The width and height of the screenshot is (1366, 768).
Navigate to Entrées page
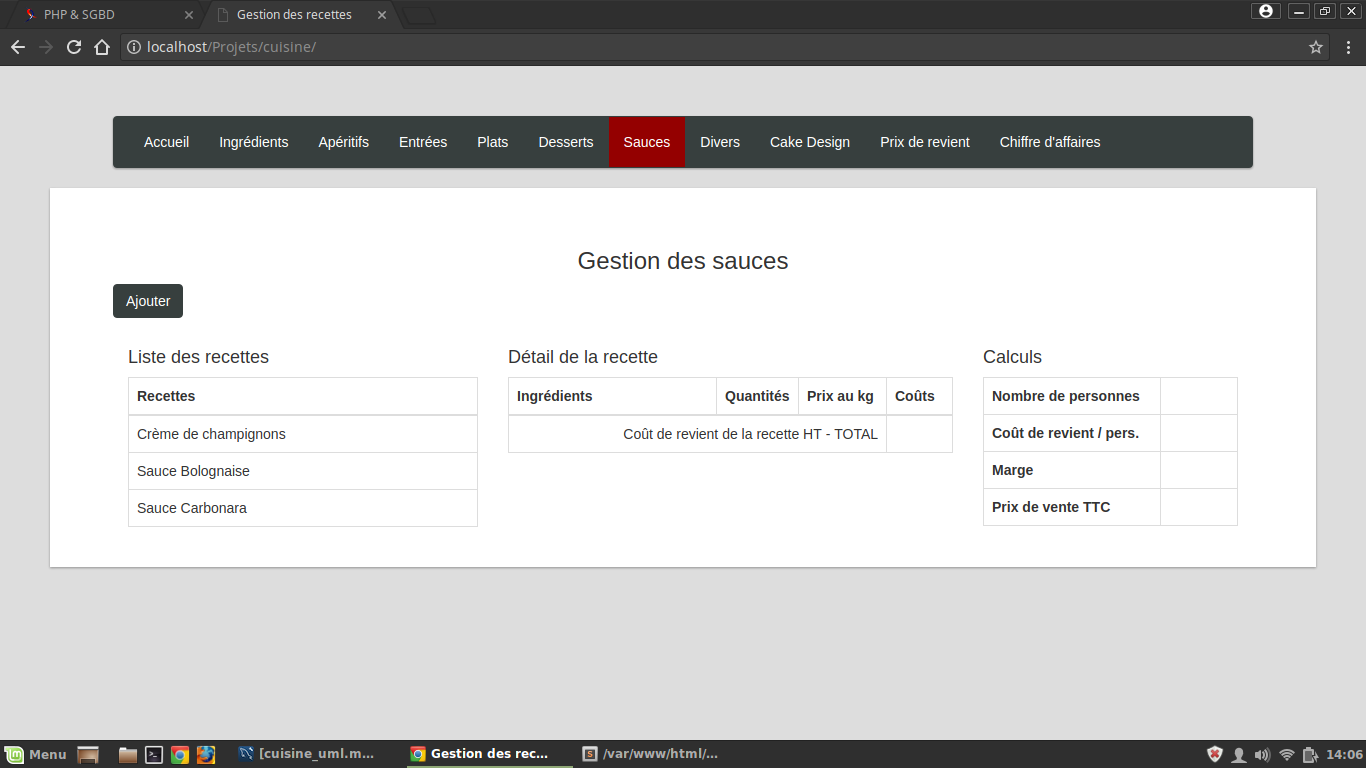(423, 142)
